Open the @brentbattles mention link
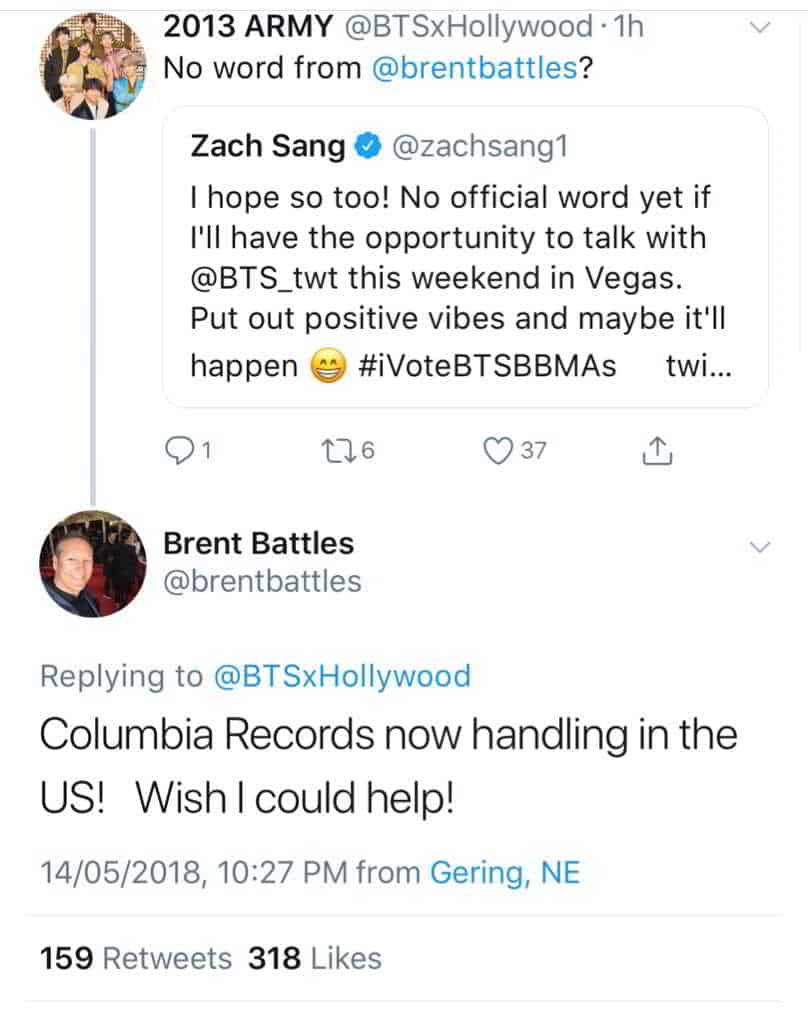The width and height of the screenshot is (808, 1023). click(476, 69)
